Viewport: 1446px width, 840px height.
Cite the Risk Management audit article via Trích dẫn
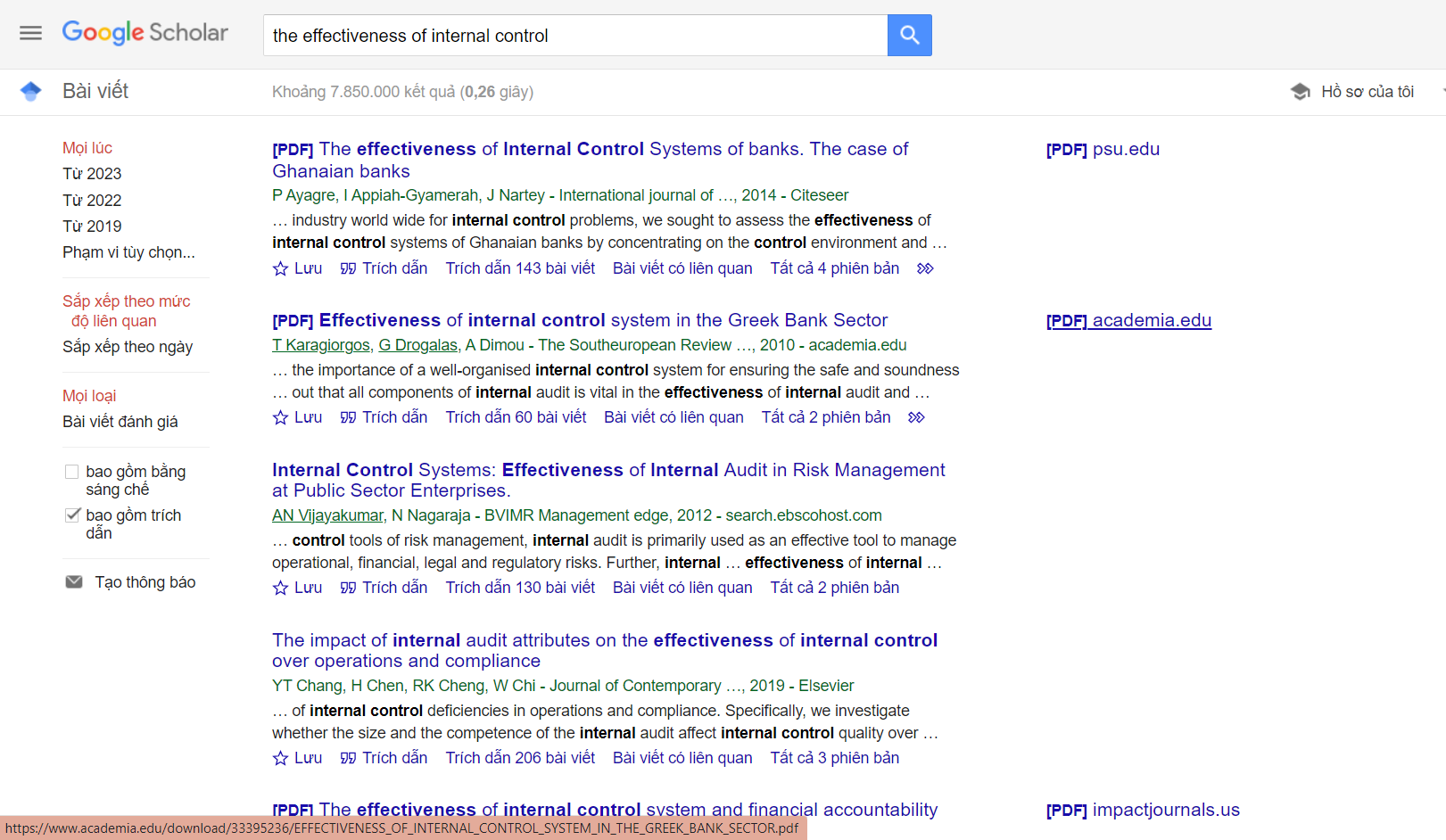coord(384,588)
